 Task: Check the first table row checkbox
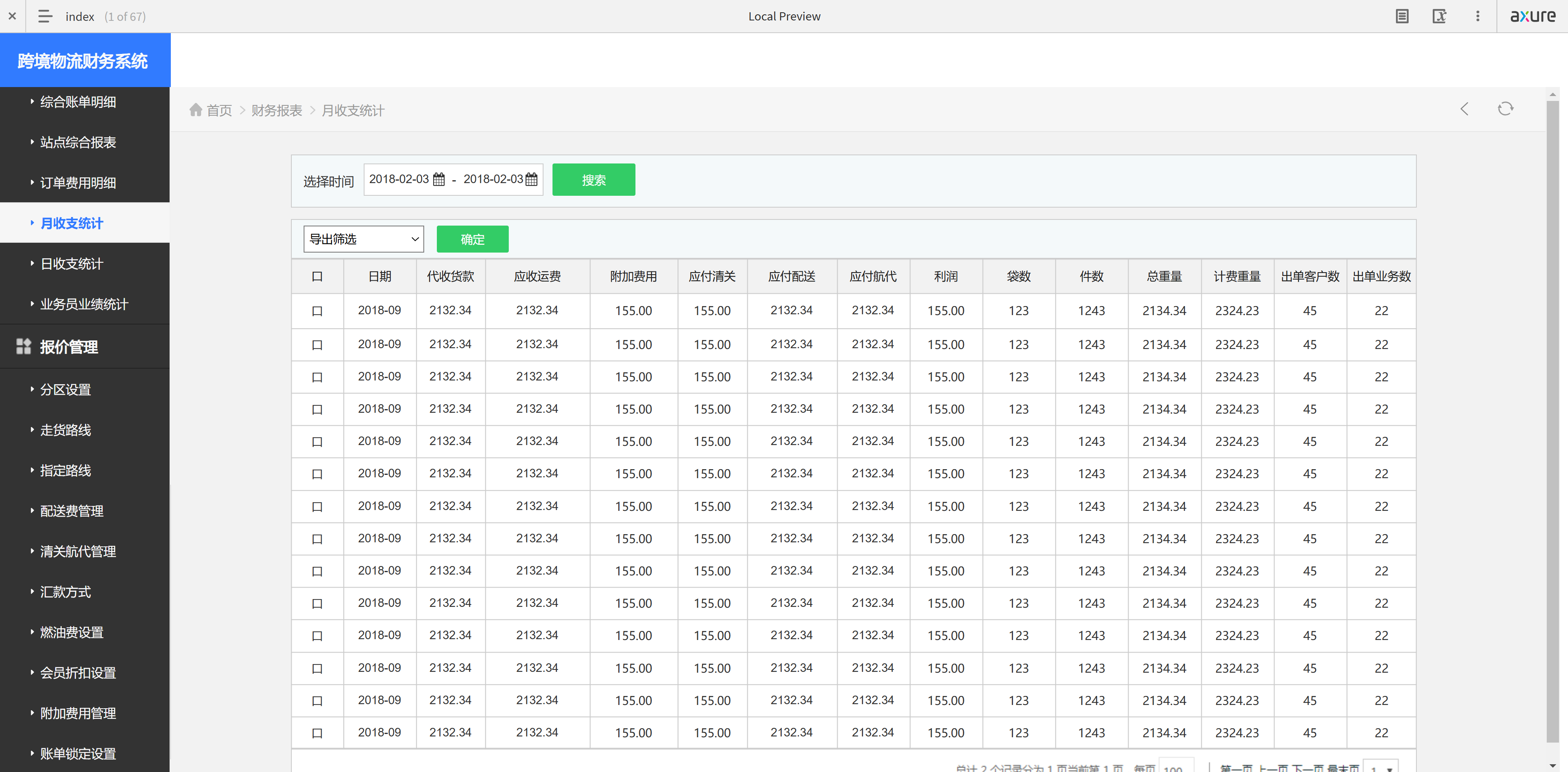317,311
